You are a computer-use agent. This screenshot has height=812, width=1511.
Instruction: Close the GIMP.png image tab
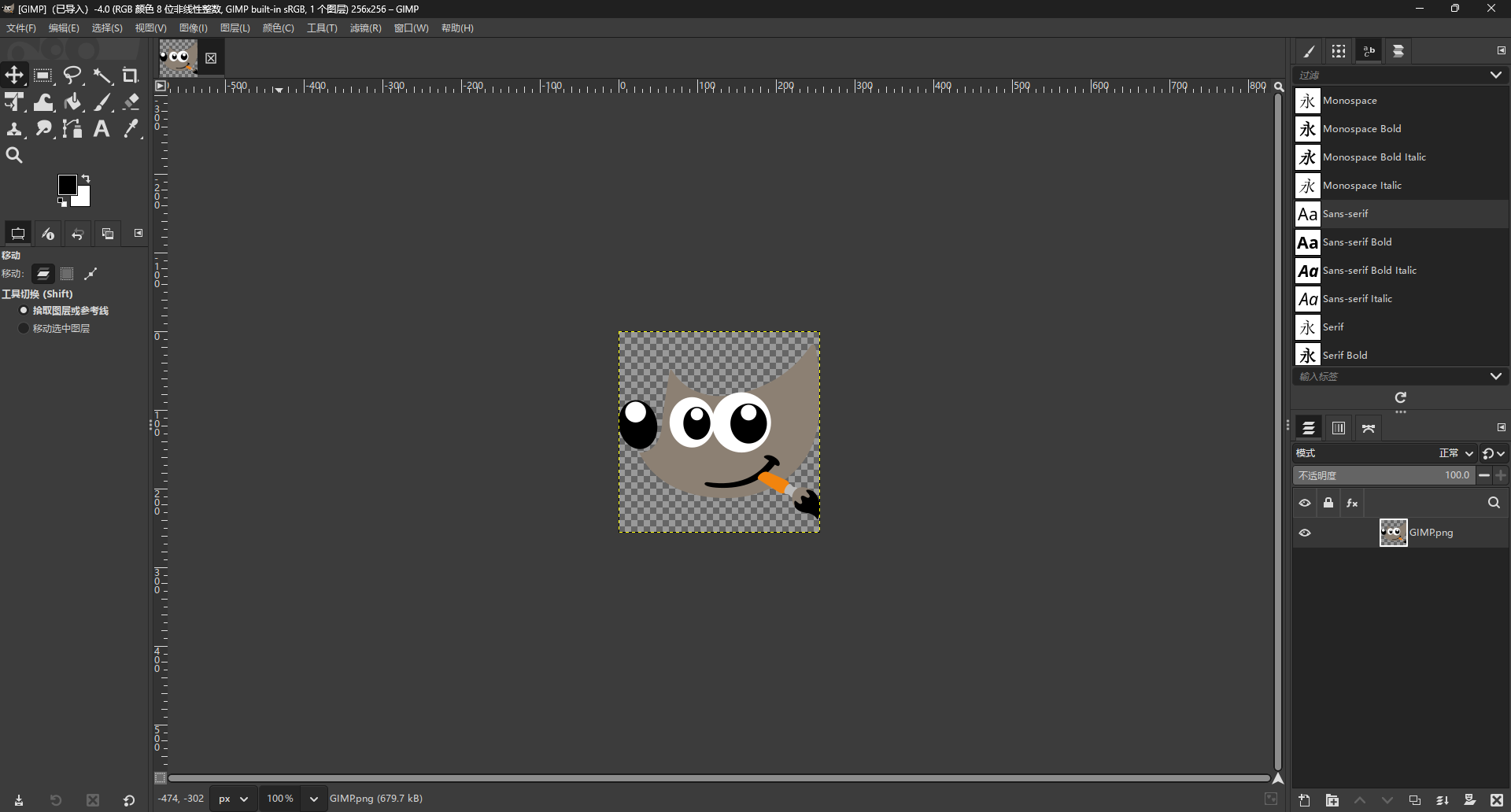(x=211, y=58)
